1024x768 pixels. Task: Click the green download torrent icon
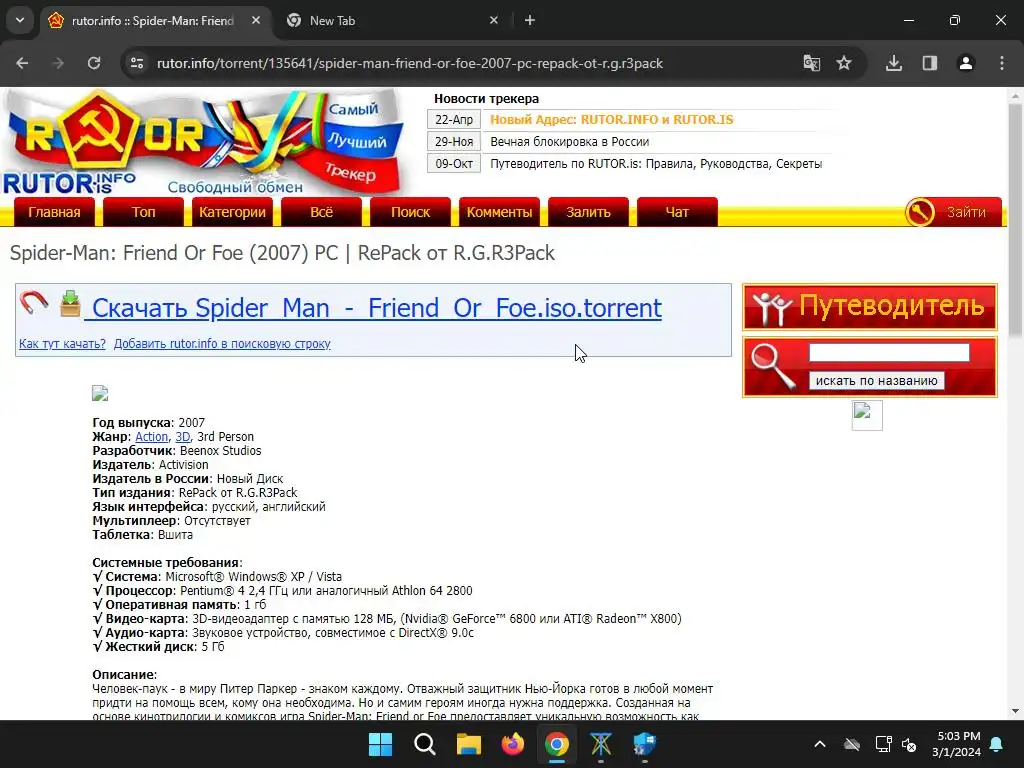point(70,304)
